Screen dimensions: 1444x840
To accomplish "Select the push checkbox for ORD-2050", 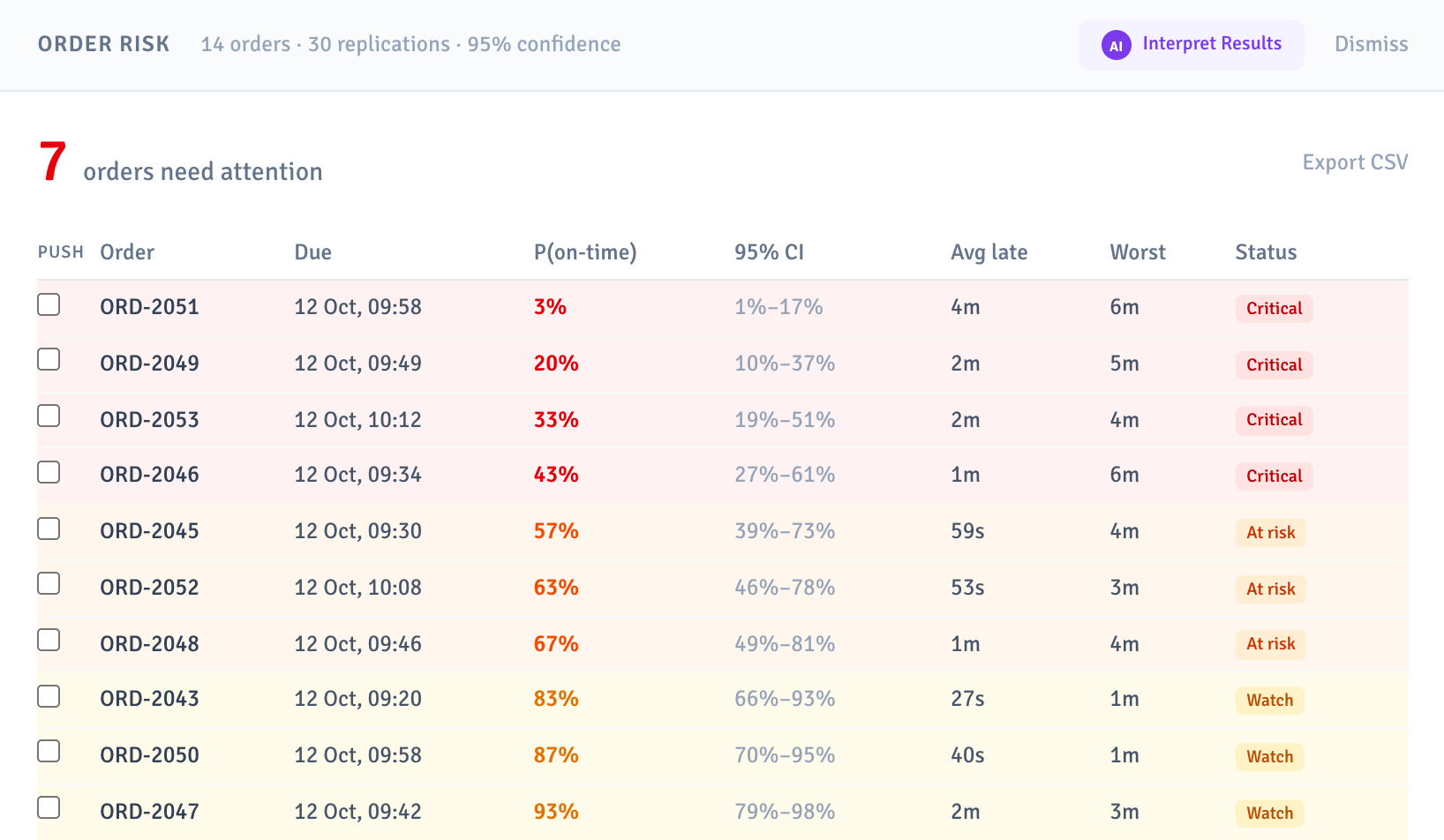I will point(49,751).
